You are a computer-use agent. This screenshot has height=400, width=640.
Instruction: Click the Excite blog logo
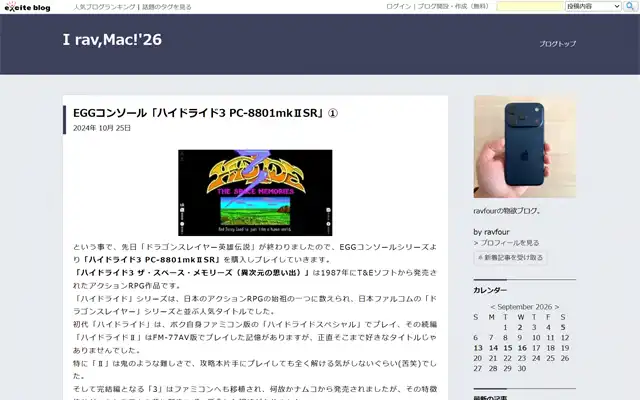[27, 7]
